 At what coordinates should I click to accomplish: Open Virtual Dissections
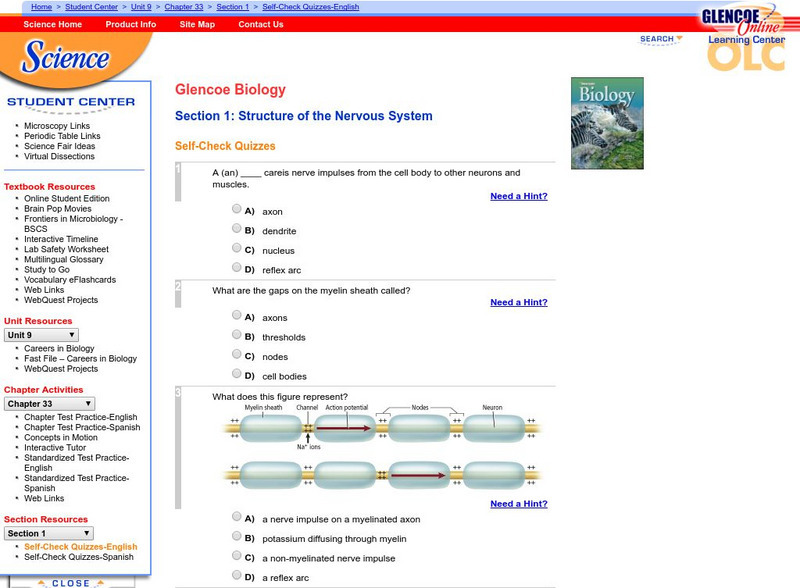coord(59,156)
